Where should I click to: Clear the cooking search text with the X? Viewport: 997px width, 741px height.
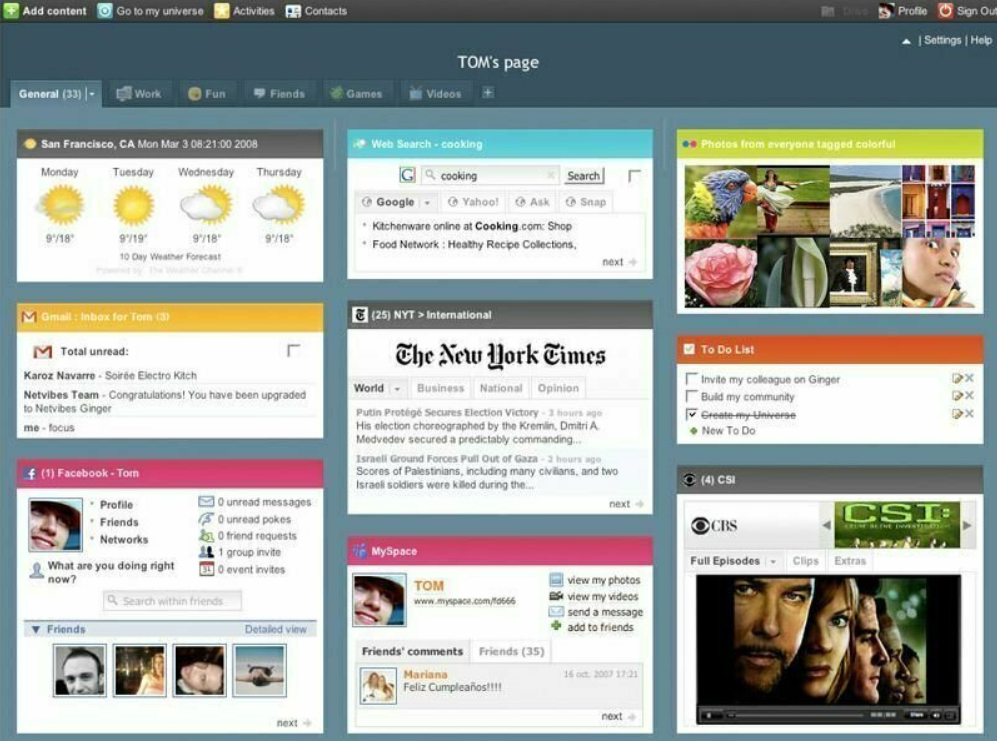pos(551,175)
